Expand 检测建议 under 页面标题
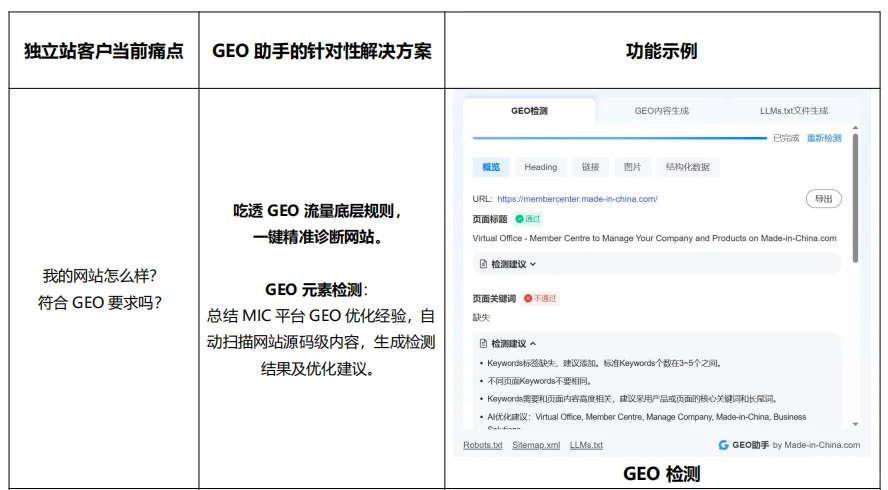 [656, 264]
